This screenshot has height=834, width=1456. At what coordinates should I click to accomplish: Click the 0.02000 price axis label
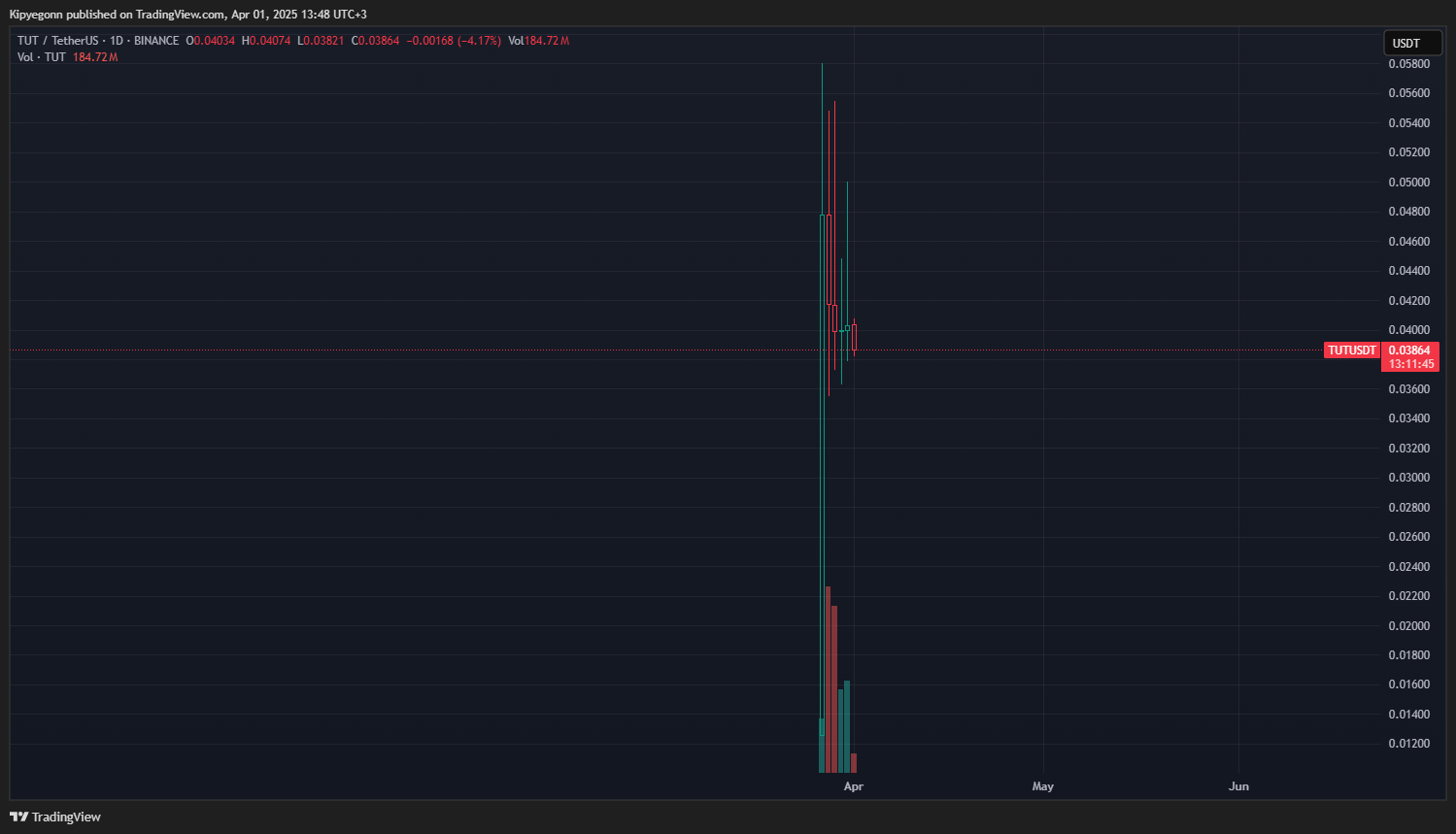(1408, 626)
